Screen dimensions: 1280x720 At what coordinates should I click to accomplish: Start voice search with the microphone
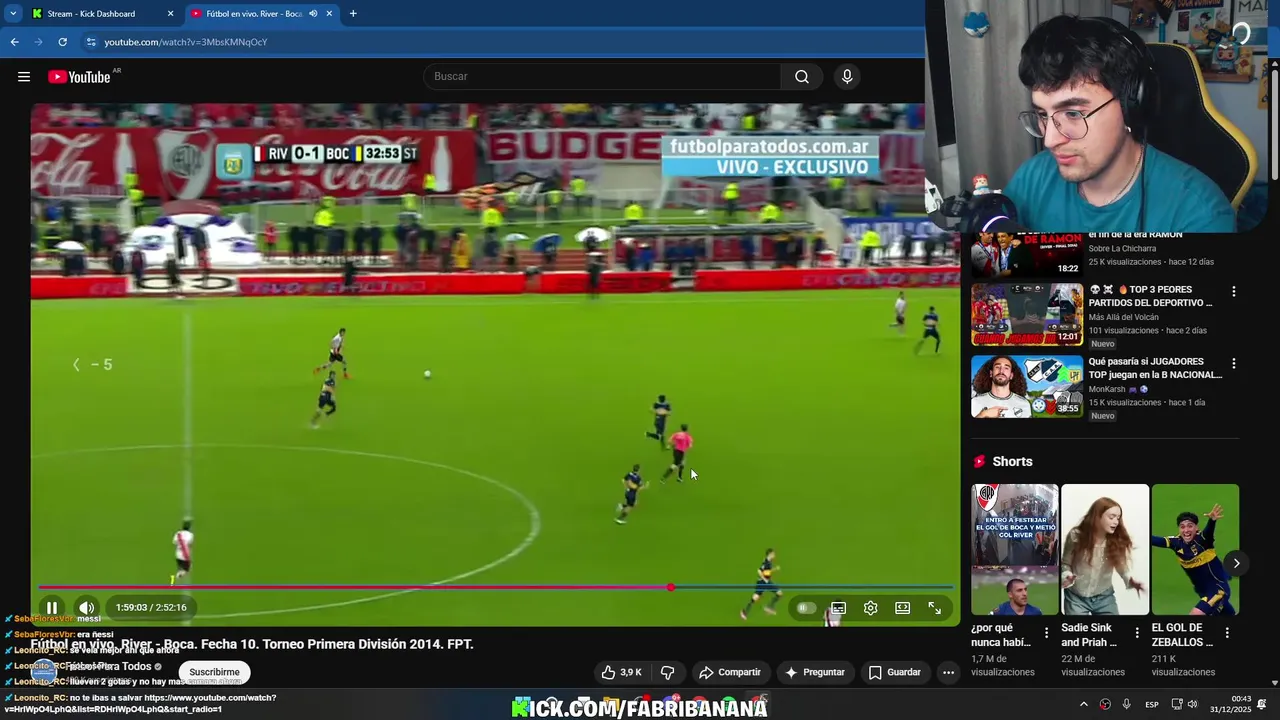point(847,77)
